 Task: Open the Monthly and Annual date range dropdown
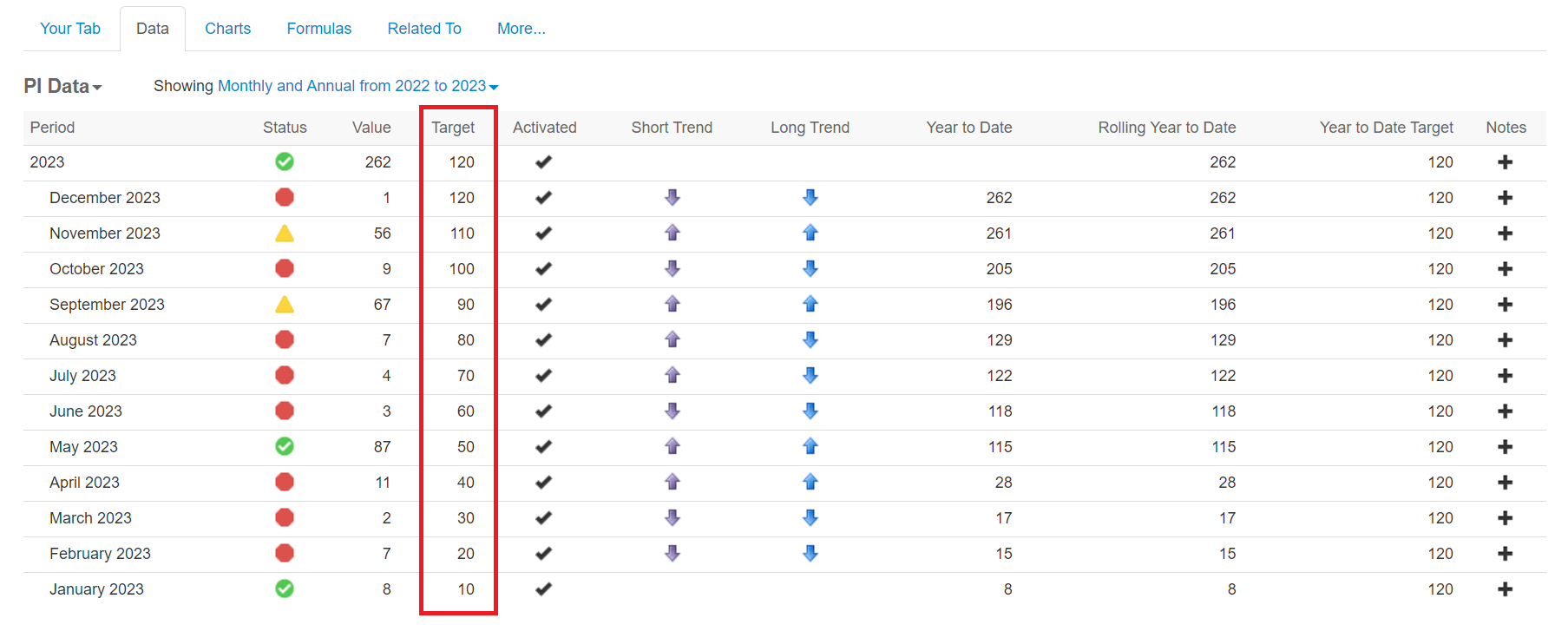coord(358,86)
